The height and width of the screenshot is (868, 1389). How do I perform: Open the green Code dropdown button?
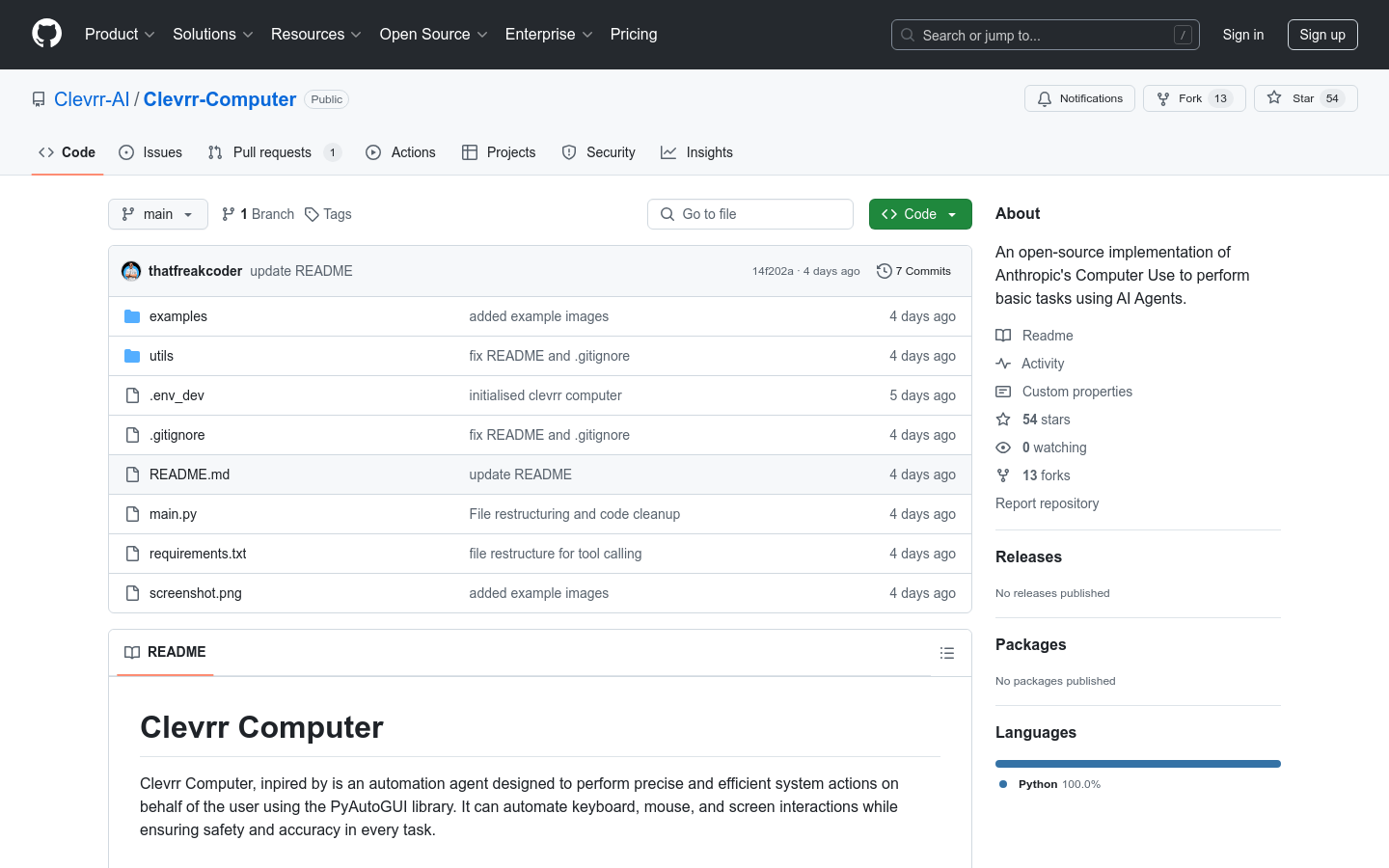[920, 214]
